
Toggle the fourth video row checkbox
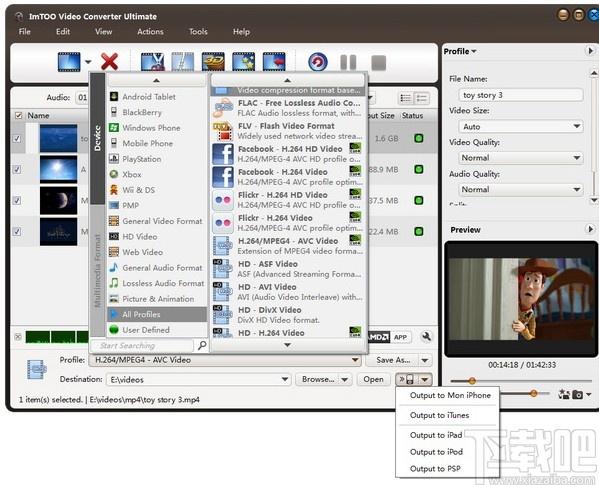tap(17, 231)
